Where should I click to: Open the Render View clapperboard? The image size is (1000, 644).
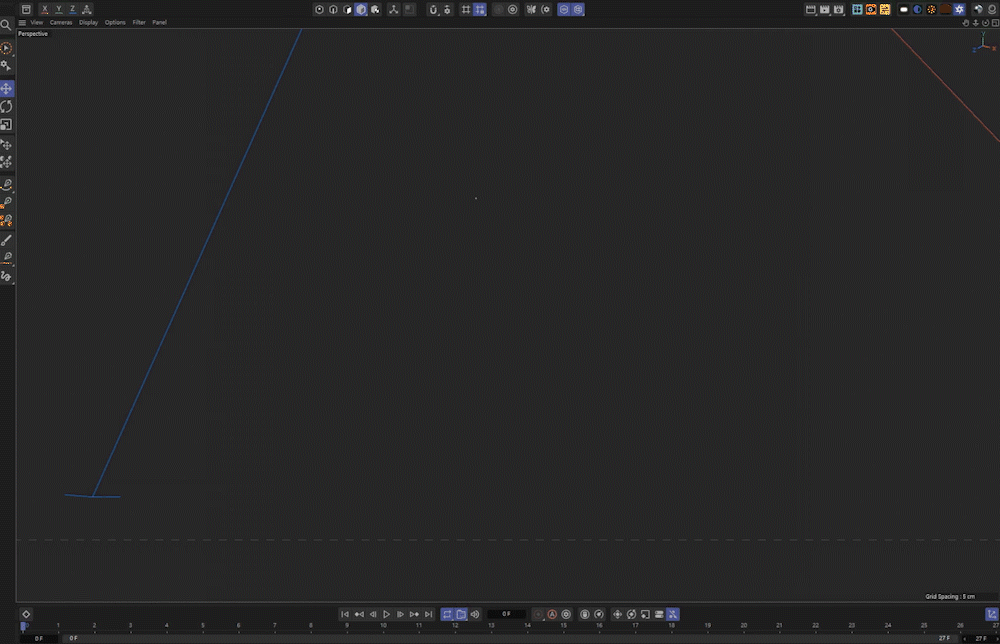pyautogui.click(x=811, y=10)
